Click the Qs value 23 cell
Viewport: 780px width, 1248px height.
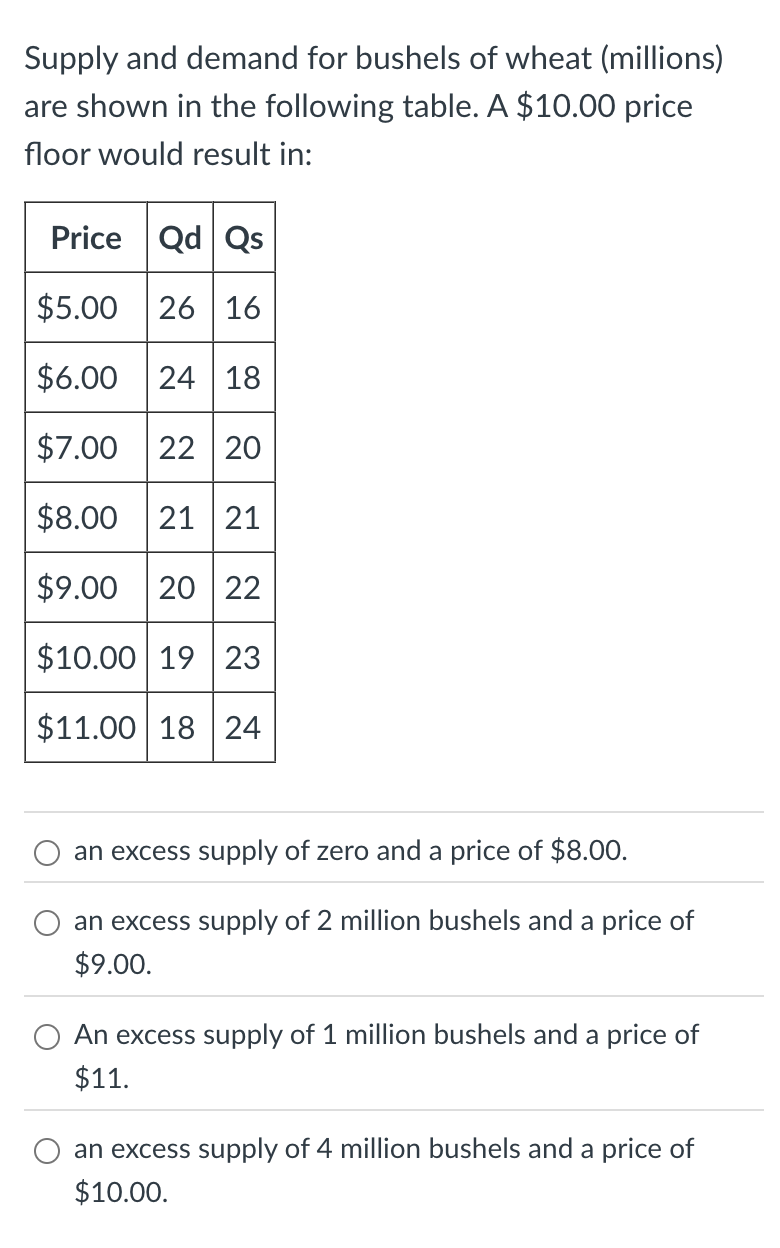click(244, 658)
